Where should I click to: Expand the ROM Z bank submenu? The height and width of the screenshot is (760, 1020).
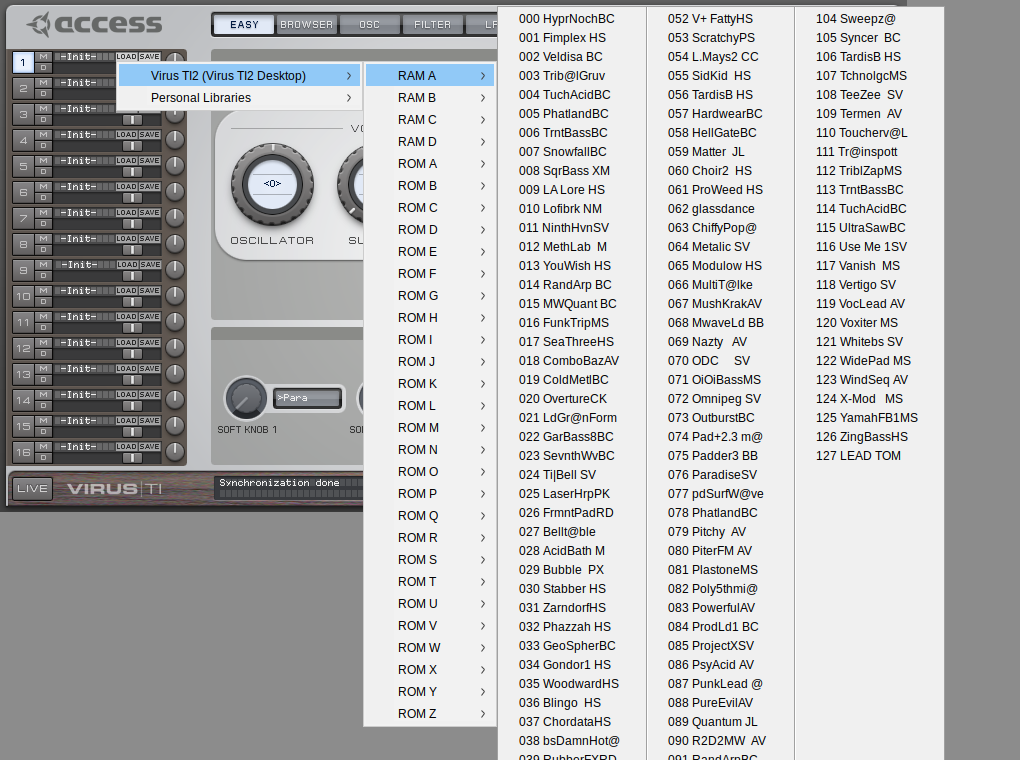click(430, 714)
